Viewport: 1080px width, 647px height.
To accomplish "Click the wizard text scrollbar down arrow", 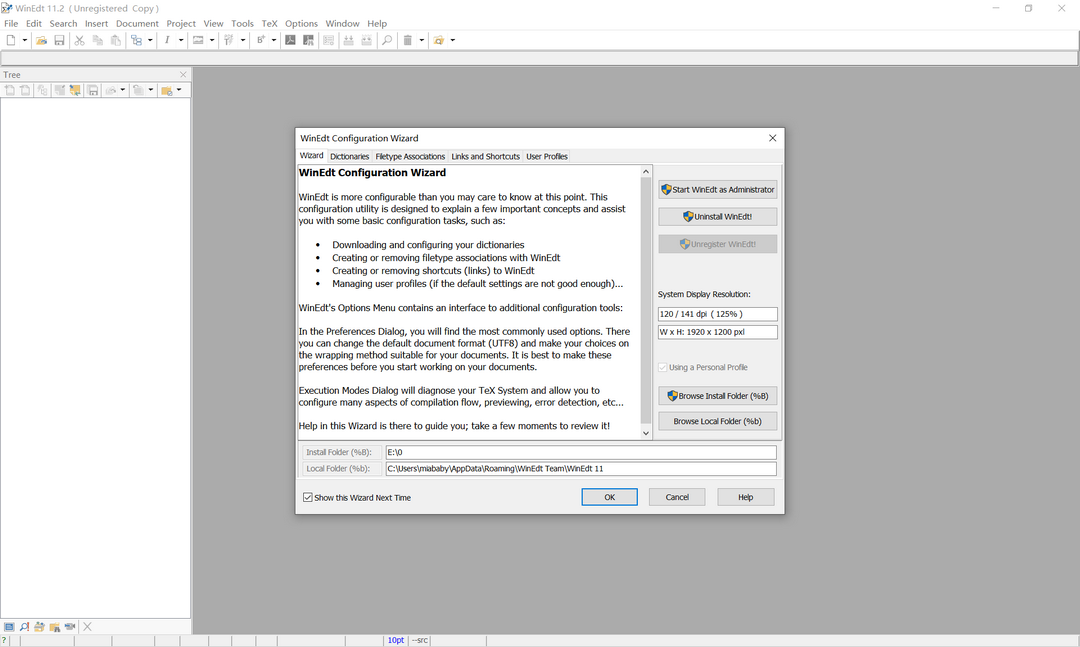I will 646,432.
